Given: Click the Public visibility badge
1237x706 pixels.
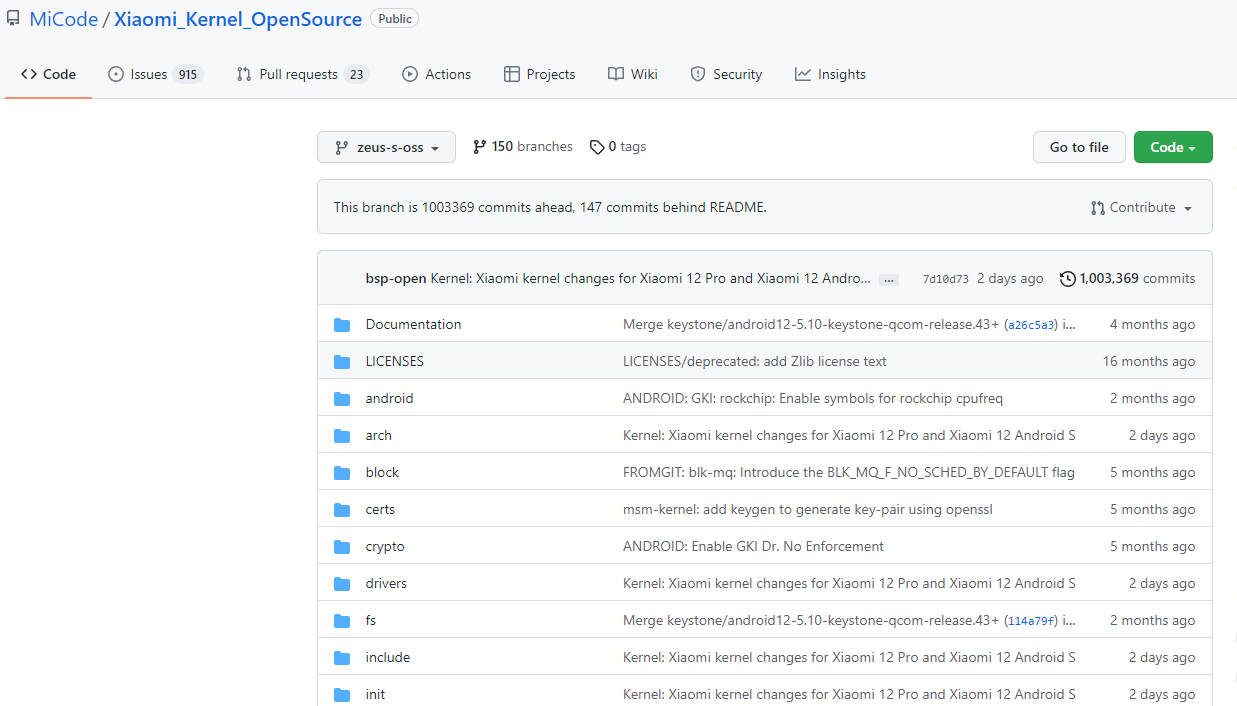Looking at the screenshot, I should point(395,19).
